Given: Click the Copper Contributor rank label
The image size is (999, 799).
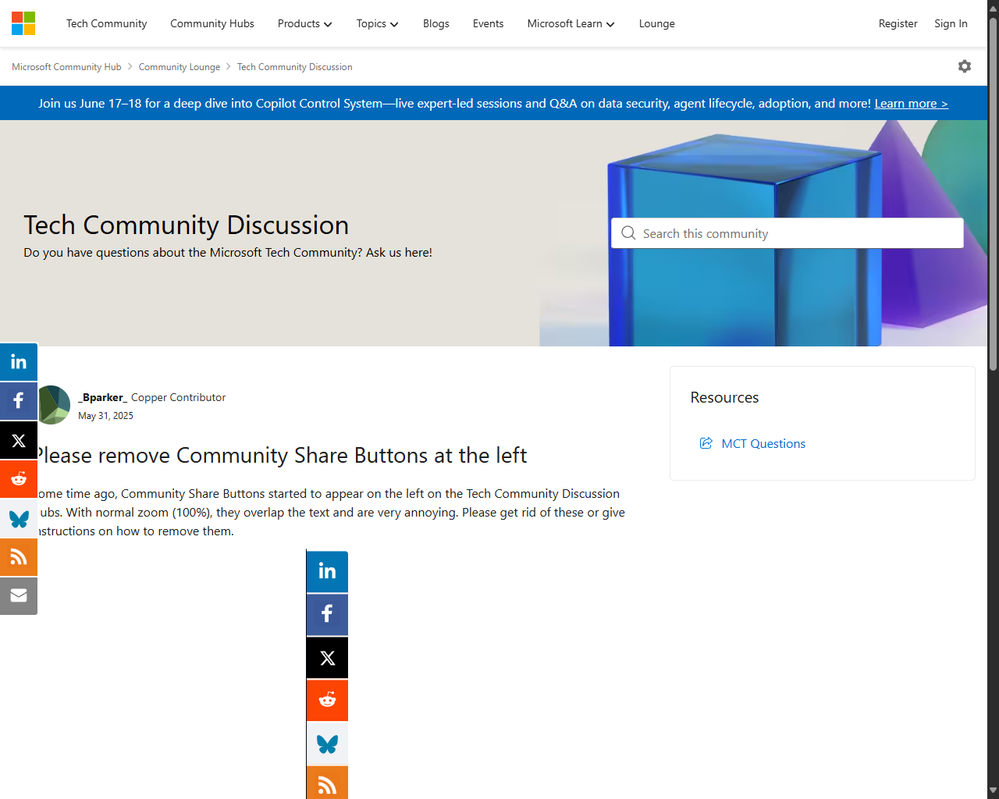Looking at the screenshot, I should (x=178, y=397).
